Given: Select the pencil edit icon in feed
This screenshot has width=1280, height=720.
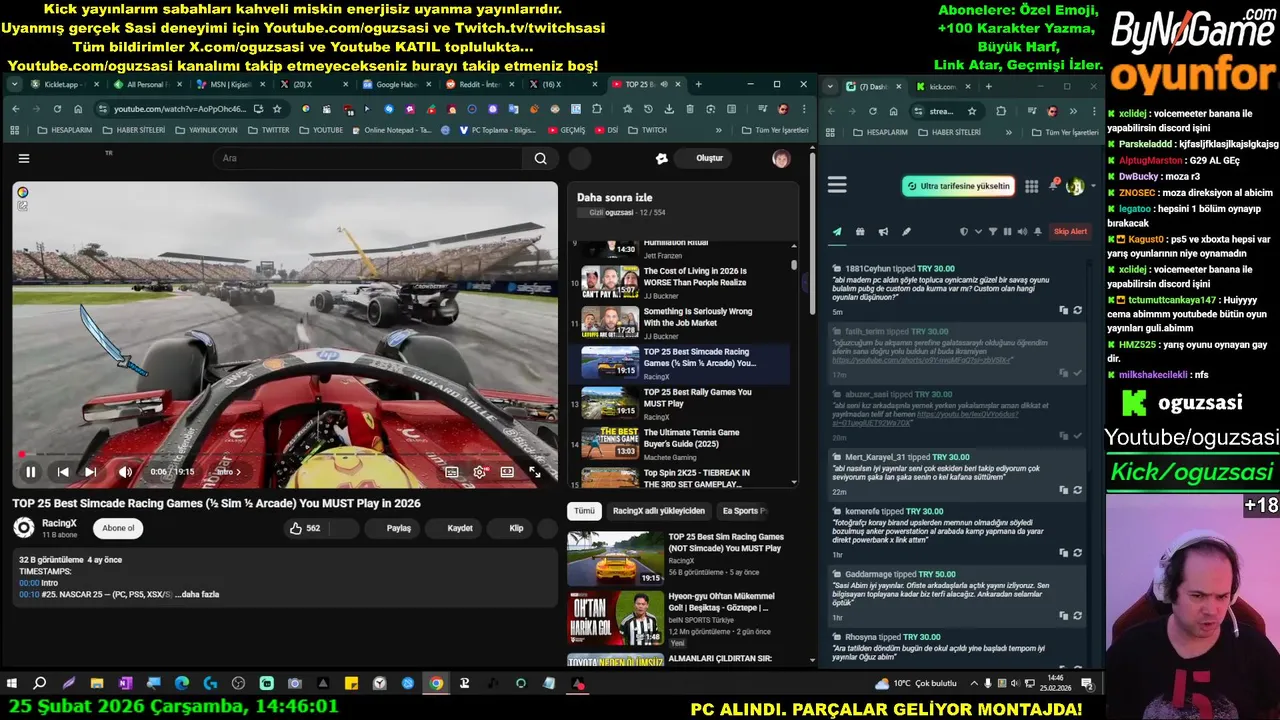Looking at the screenshot, I should [x=906, y=231].
